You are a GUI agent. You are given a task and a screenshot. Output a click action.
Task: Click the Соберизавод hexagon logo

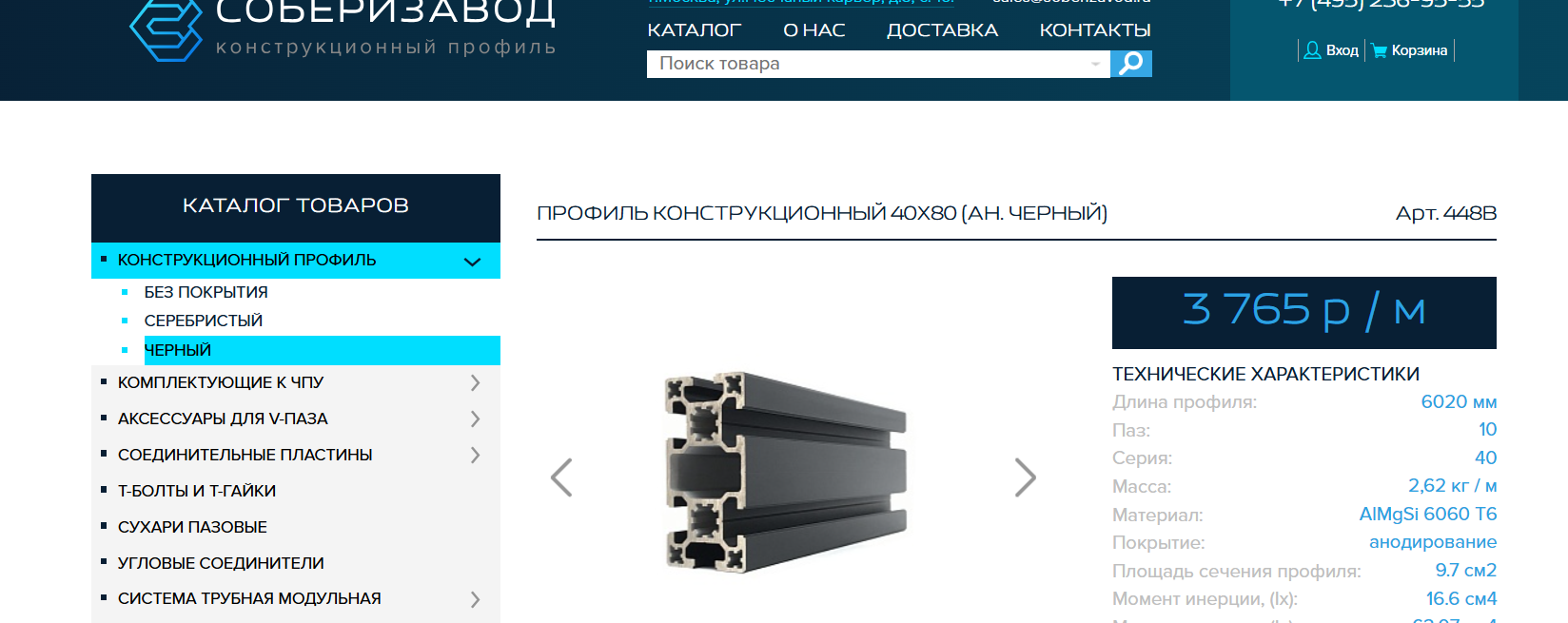click(167, 29)
